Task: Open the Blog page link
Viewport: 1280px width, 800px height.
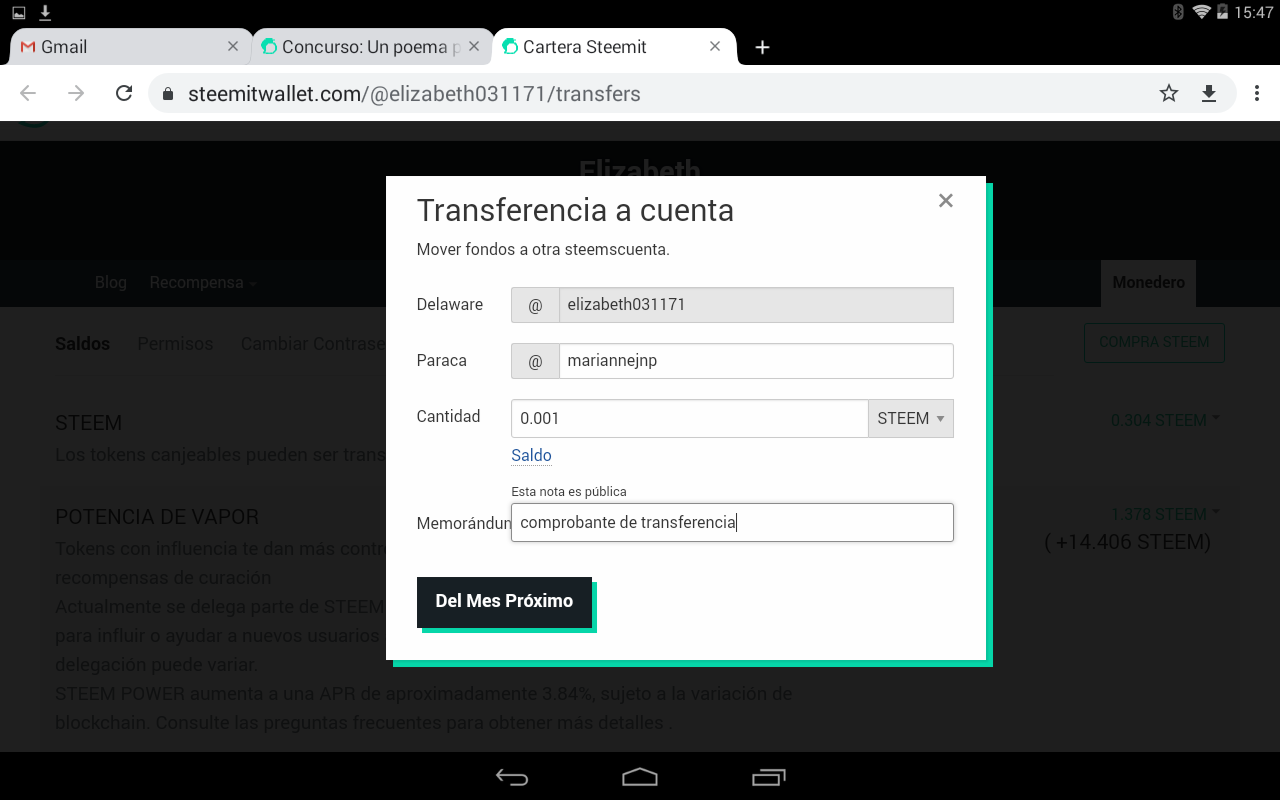Action: (x=111, y=282)
